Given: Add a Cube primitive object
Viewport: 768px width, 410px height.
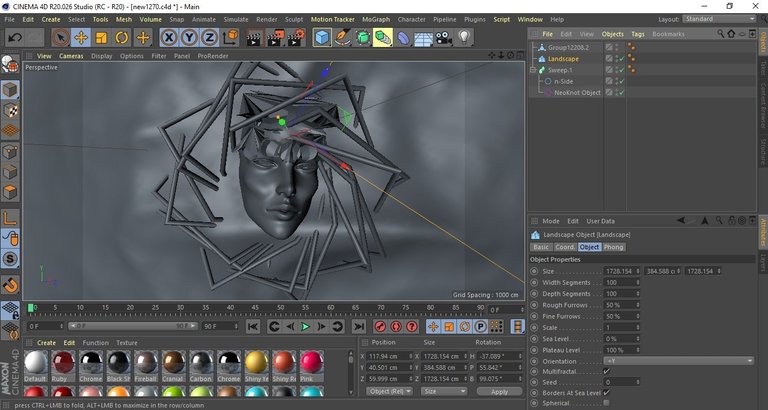Looking at the screenshot, I should point(322,38).
